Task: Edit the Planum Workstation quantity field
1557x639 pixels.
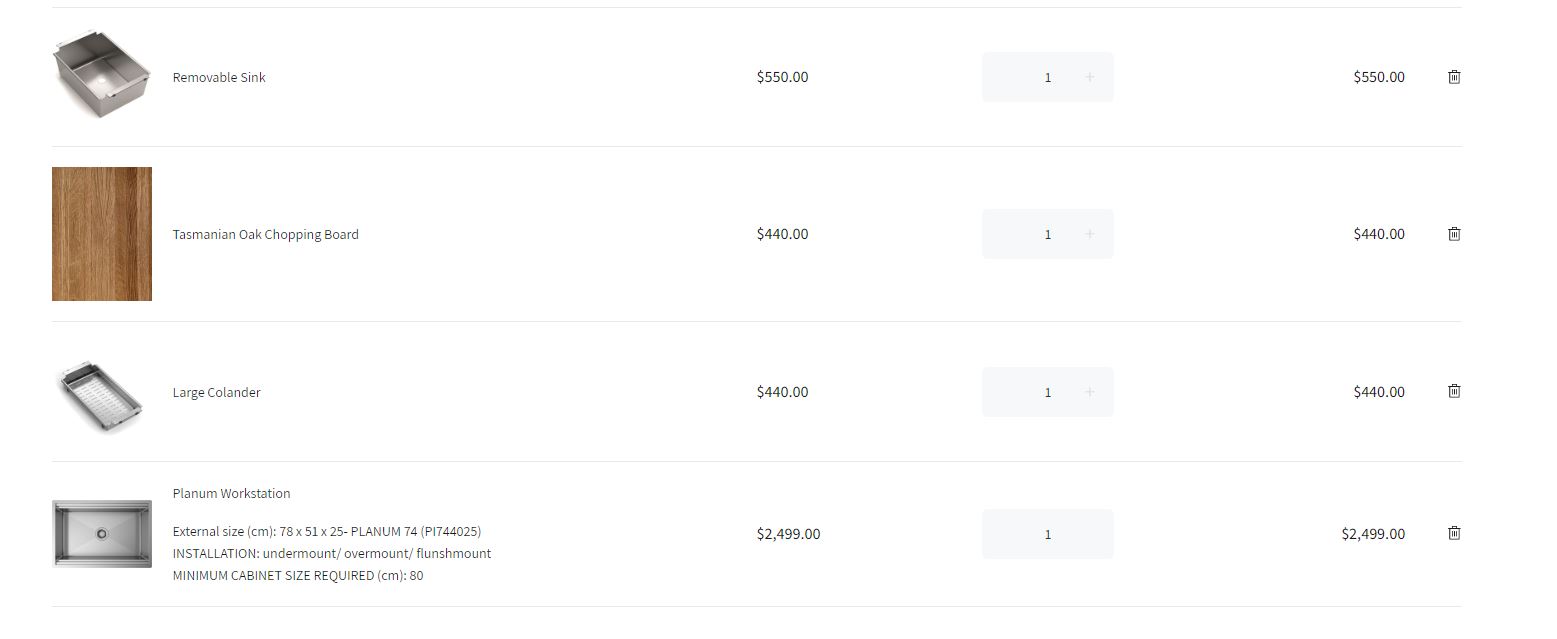Action: point(1047,534)
